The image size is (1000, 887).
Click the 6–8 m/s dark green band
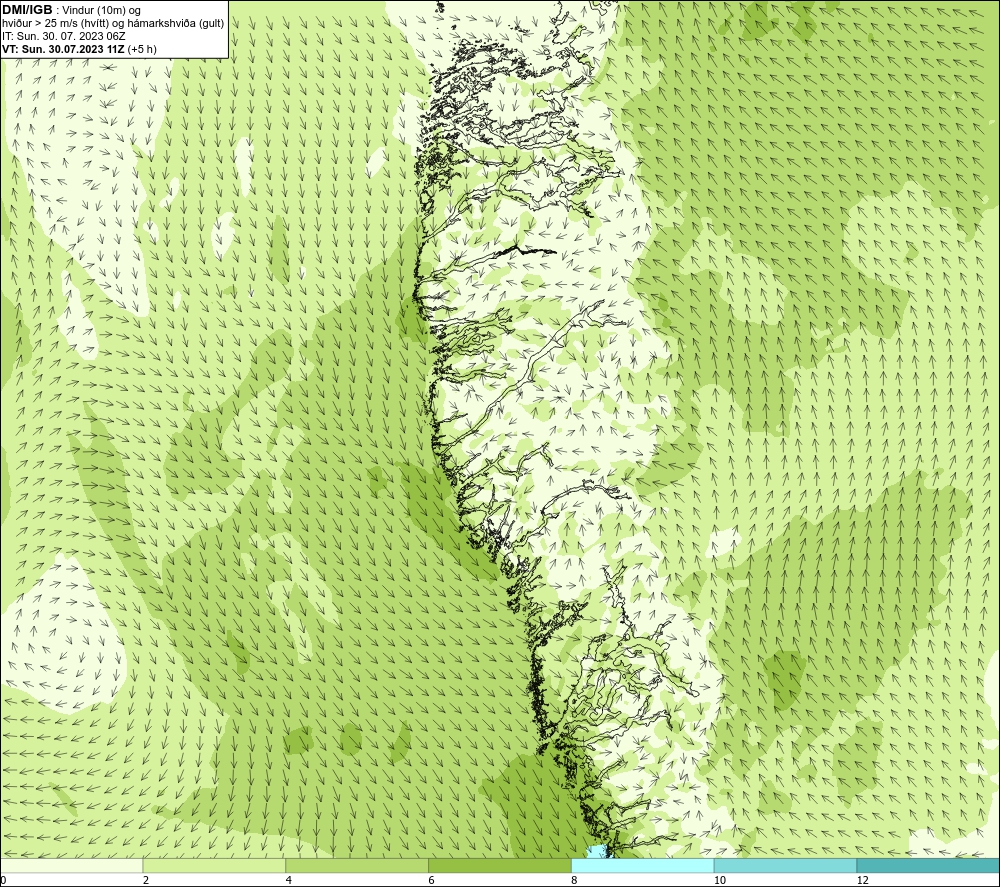click(500, 865)
